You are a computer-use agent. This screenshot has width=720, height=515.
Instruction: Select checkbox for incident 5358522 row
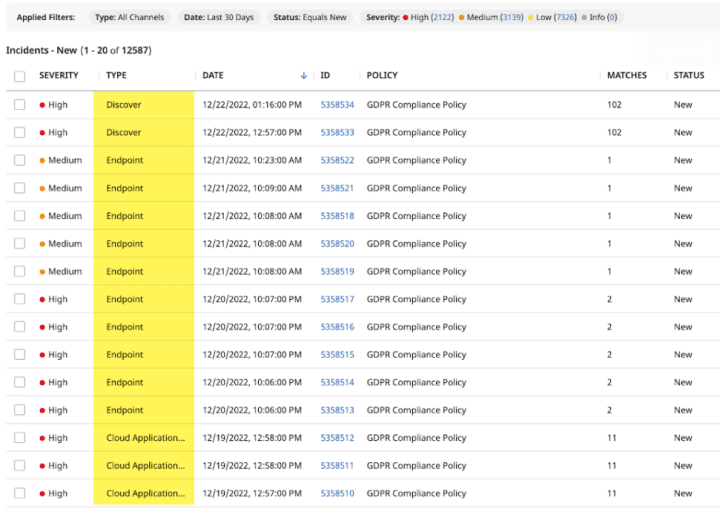pyautogui.click(x=20, y=160)
